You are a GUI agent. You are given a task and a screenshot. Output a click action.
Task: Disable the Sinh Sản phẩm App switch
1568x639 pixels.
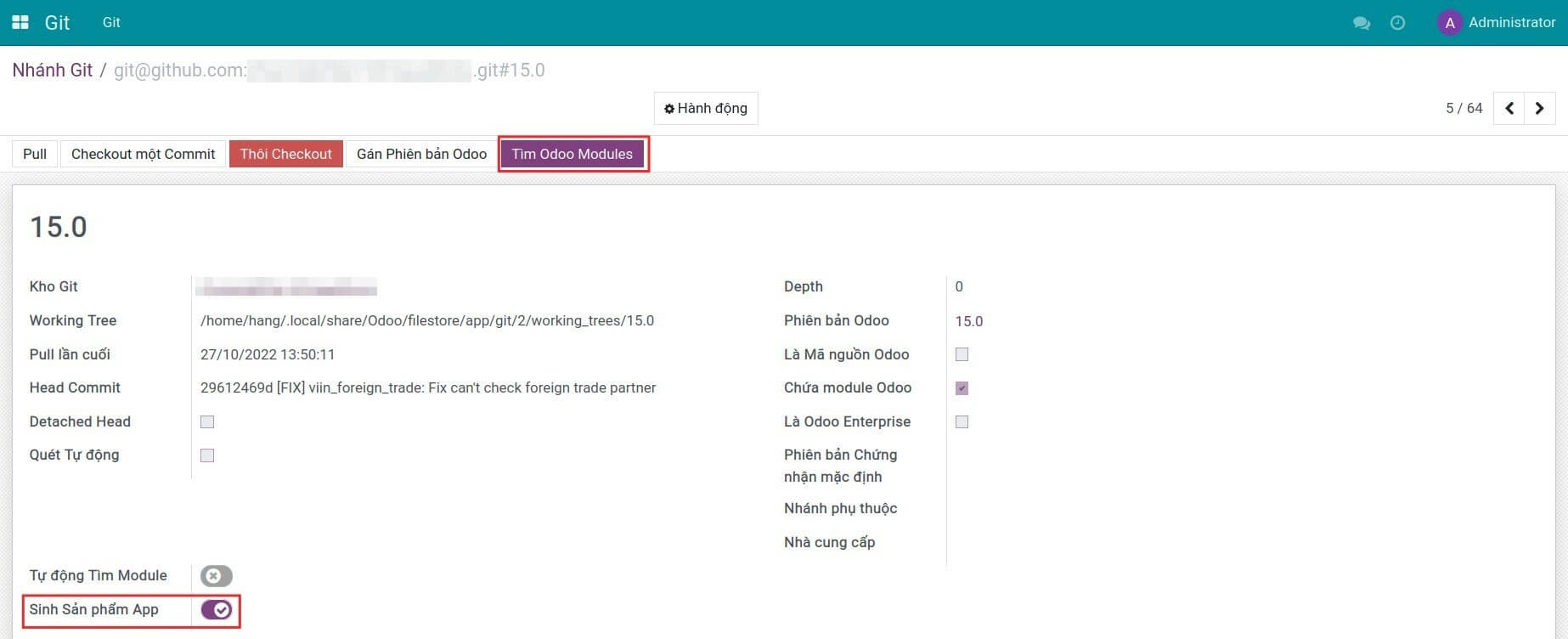(216, 610)
